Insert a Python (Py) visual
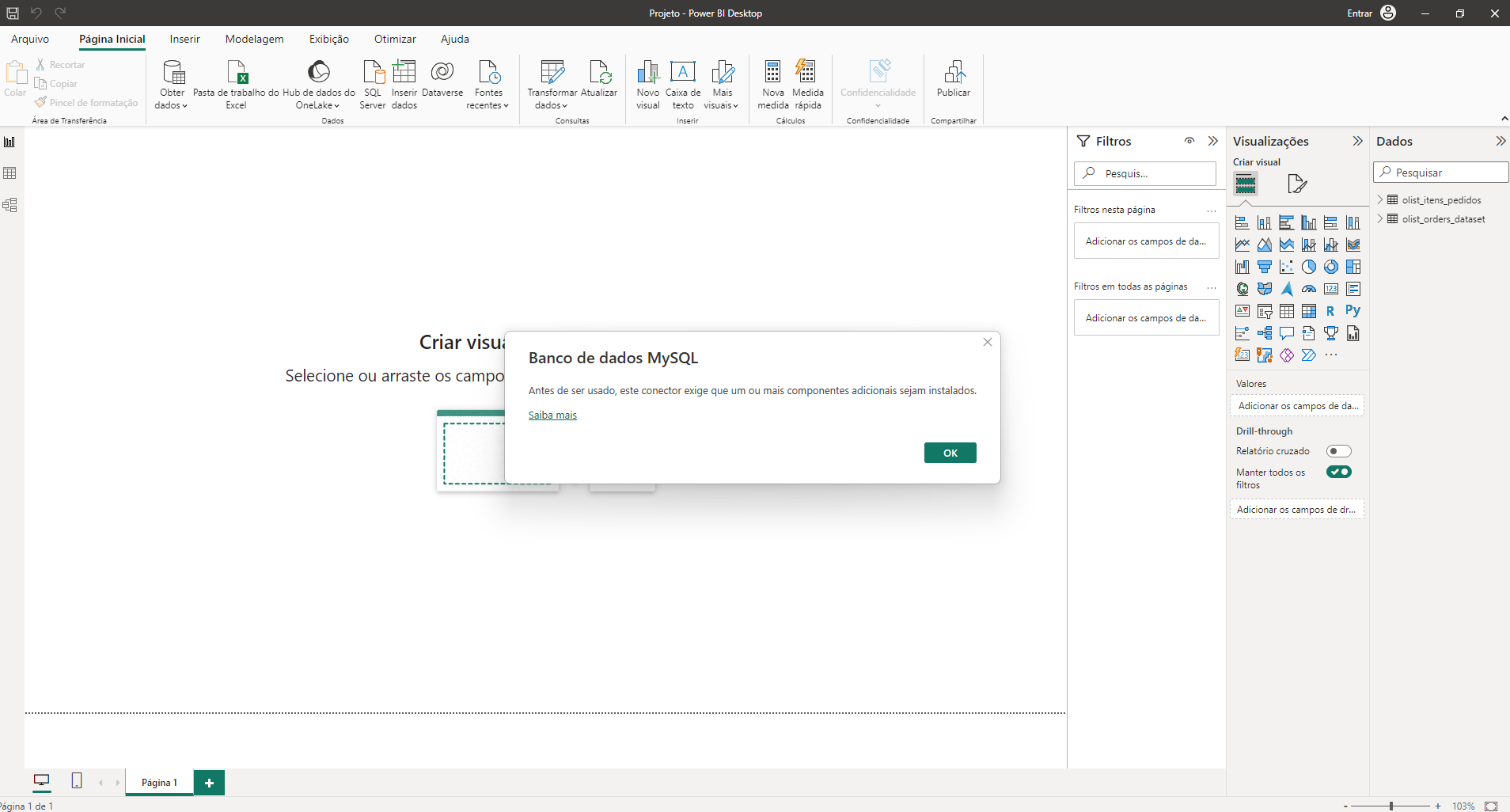Screen dimensions: 1510x812 (1353, 310)
